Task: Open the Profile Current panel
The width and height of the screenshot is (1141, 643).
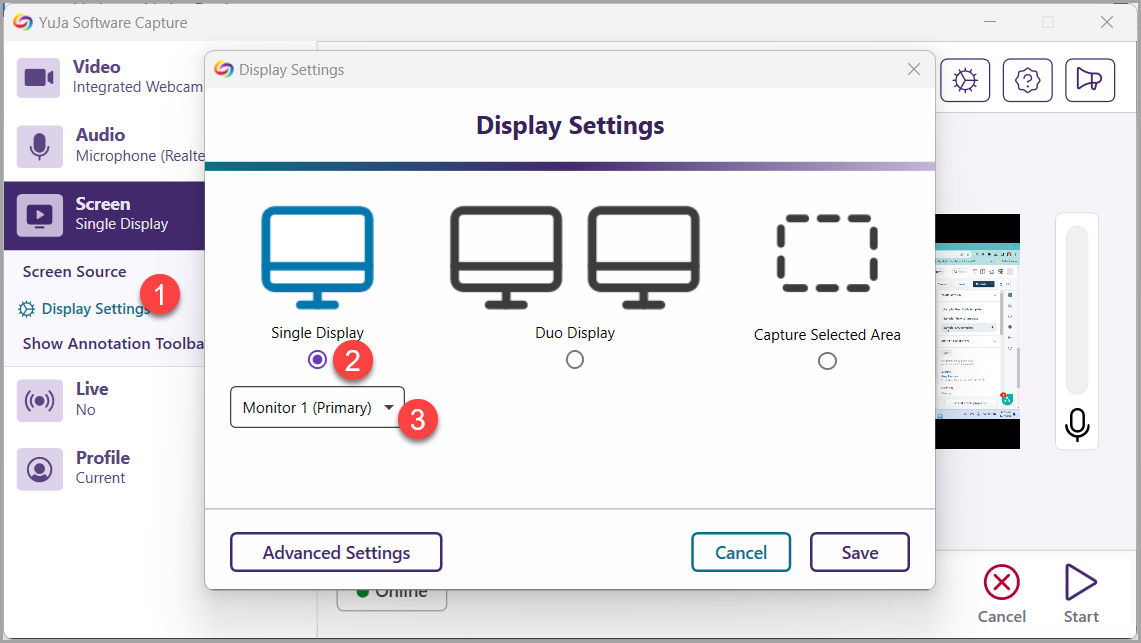Action: point(106,468)
